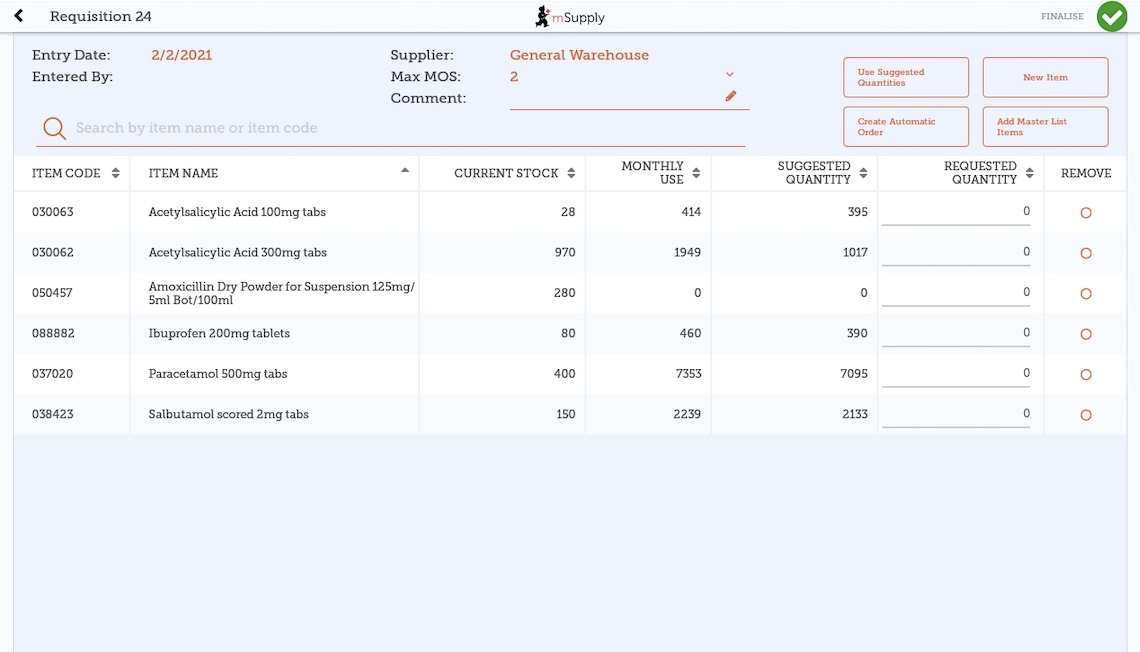
Task: Sort by Monthly Use column arrows
Action: click(x=696, y=173)
